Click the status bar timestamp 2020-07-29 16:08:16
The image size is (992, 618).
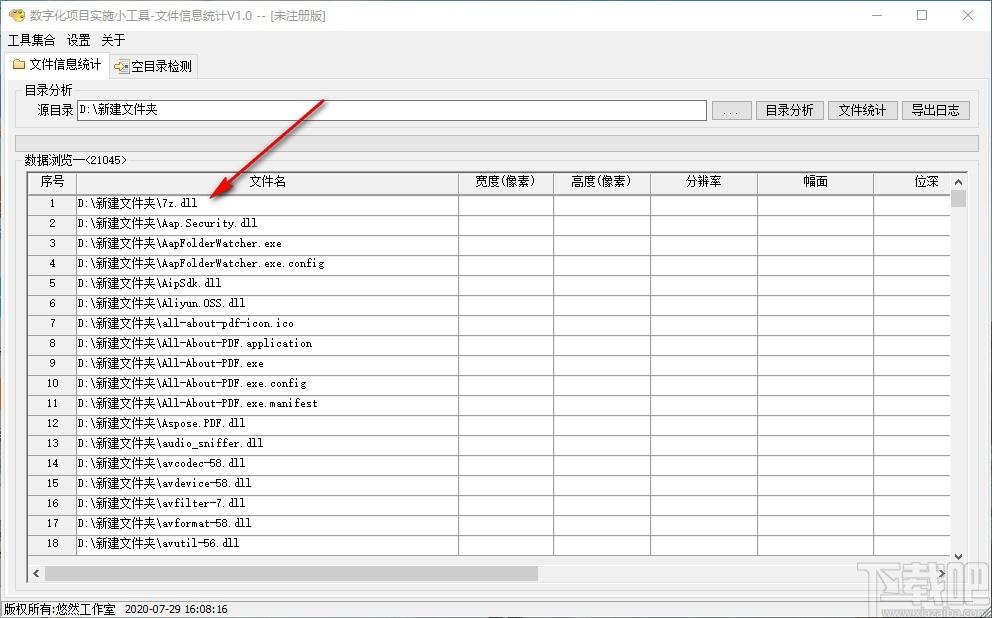(x=176, y=610)
